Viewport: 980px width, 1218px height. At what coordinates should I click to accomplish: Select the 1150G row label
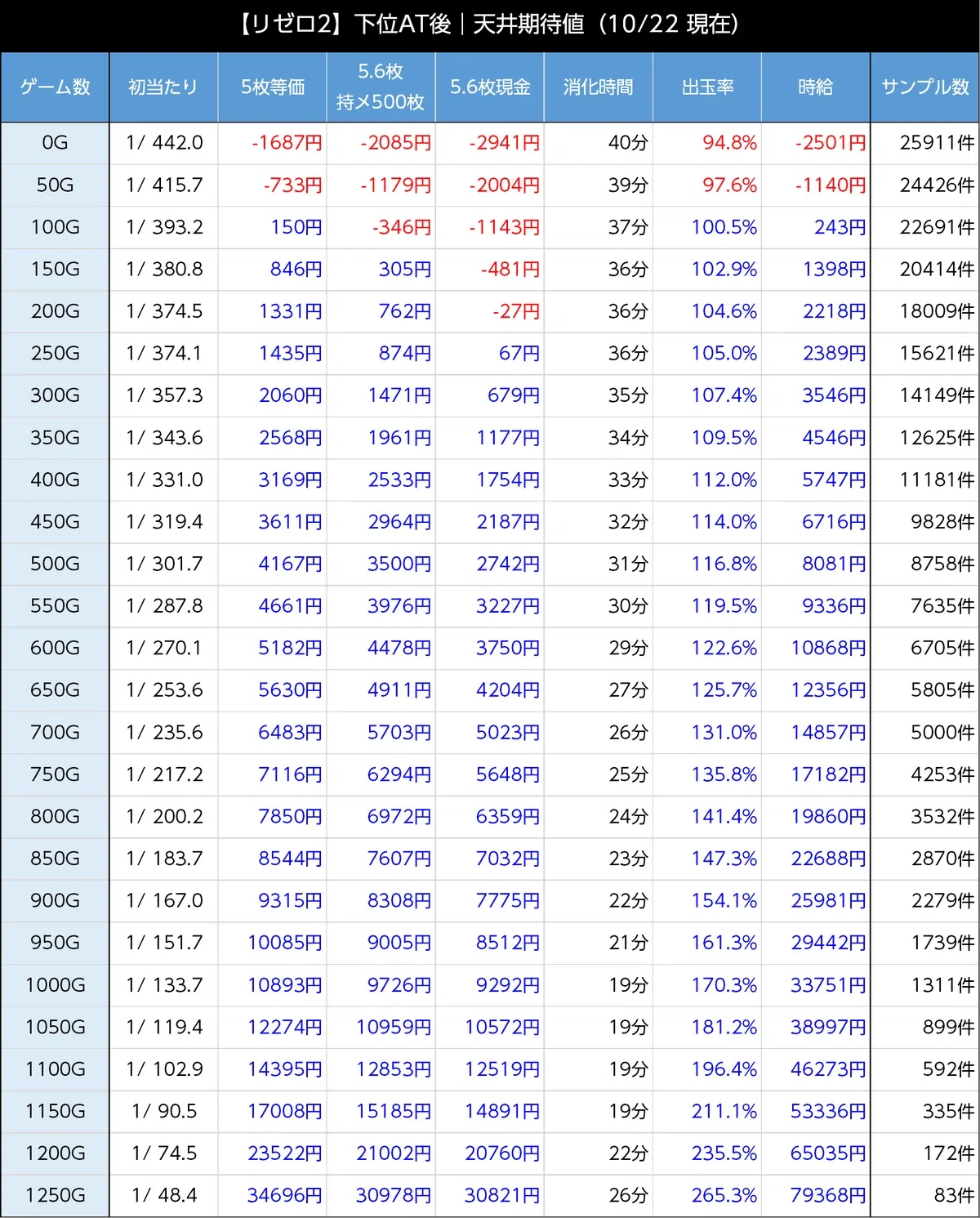coord(55,1111)
